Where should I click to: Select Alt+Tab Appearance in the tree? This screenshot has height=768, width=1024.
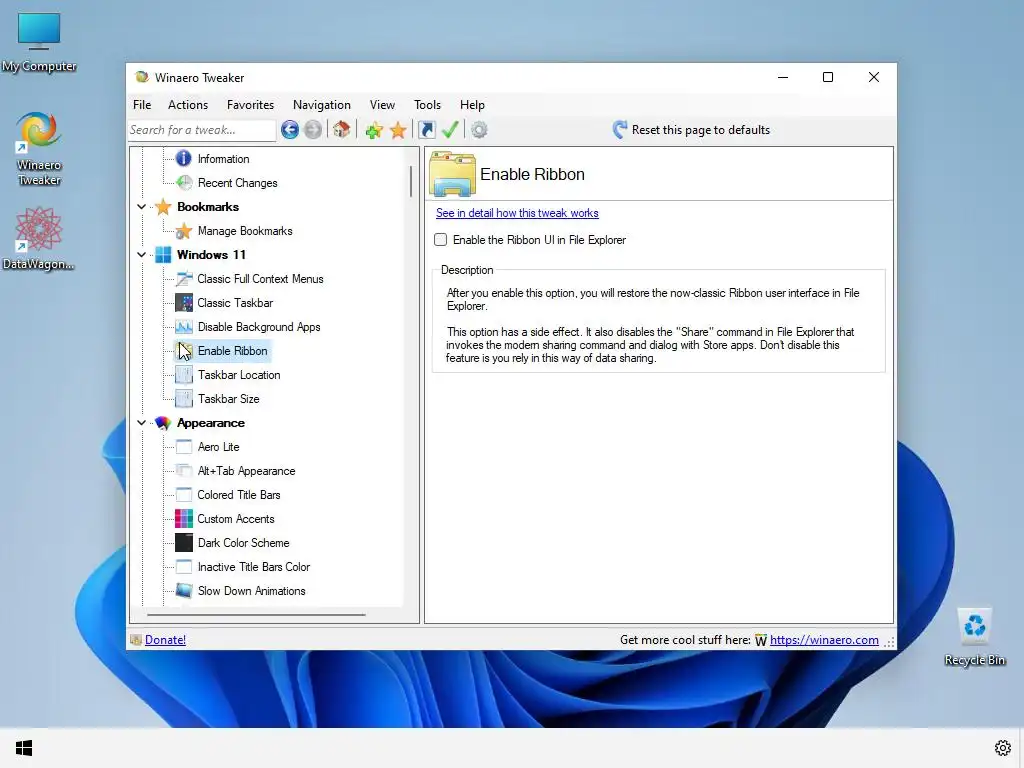tap(246, 471)
